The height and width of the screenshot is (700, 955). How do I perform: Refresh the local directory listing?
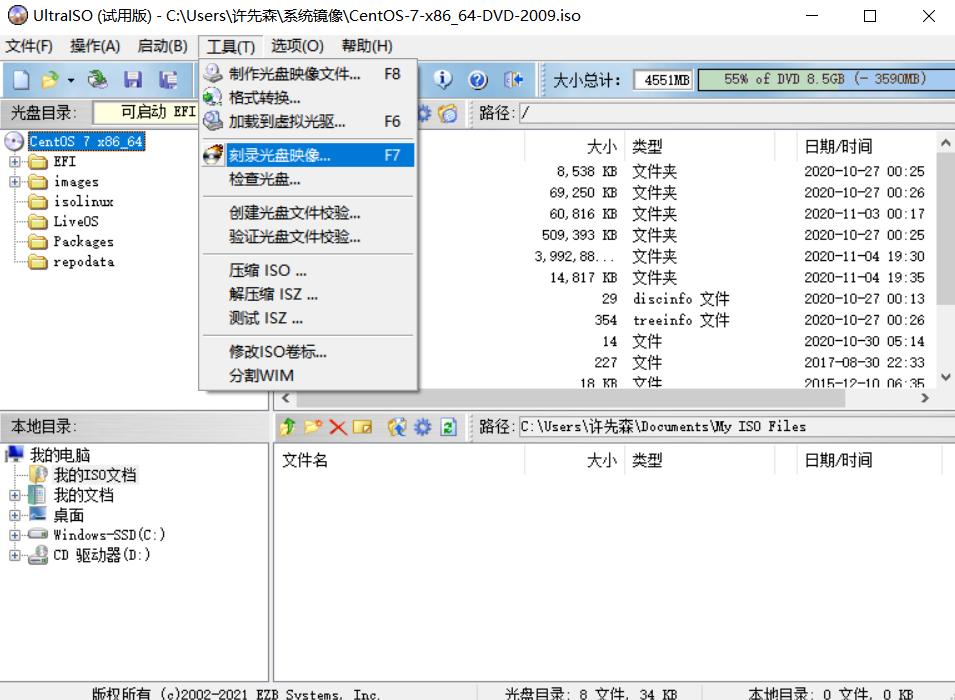(x=448, y=427)
